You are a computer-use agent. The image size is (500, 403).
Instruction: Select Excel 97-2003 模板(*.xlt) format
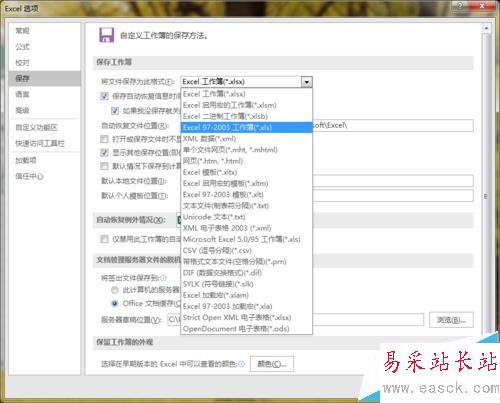coord(246,195)
